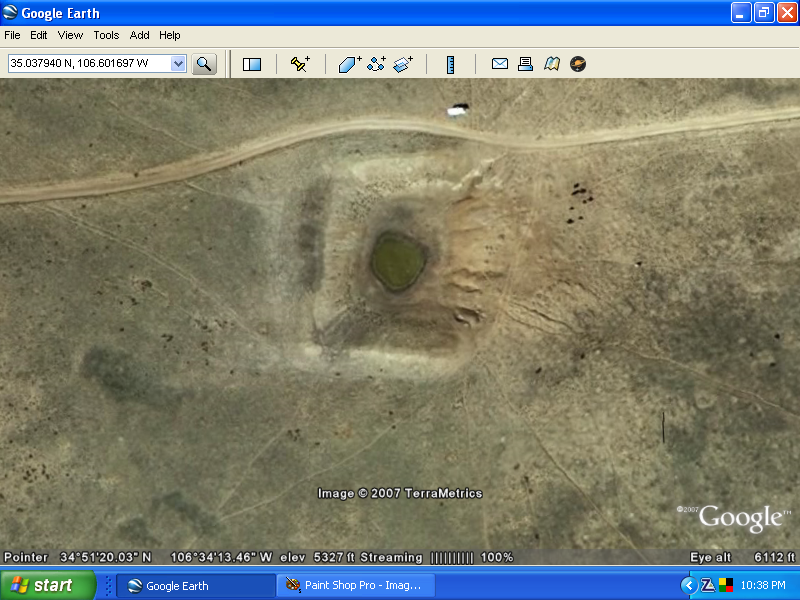Click the green pond in the map

(x=398, y=261)
